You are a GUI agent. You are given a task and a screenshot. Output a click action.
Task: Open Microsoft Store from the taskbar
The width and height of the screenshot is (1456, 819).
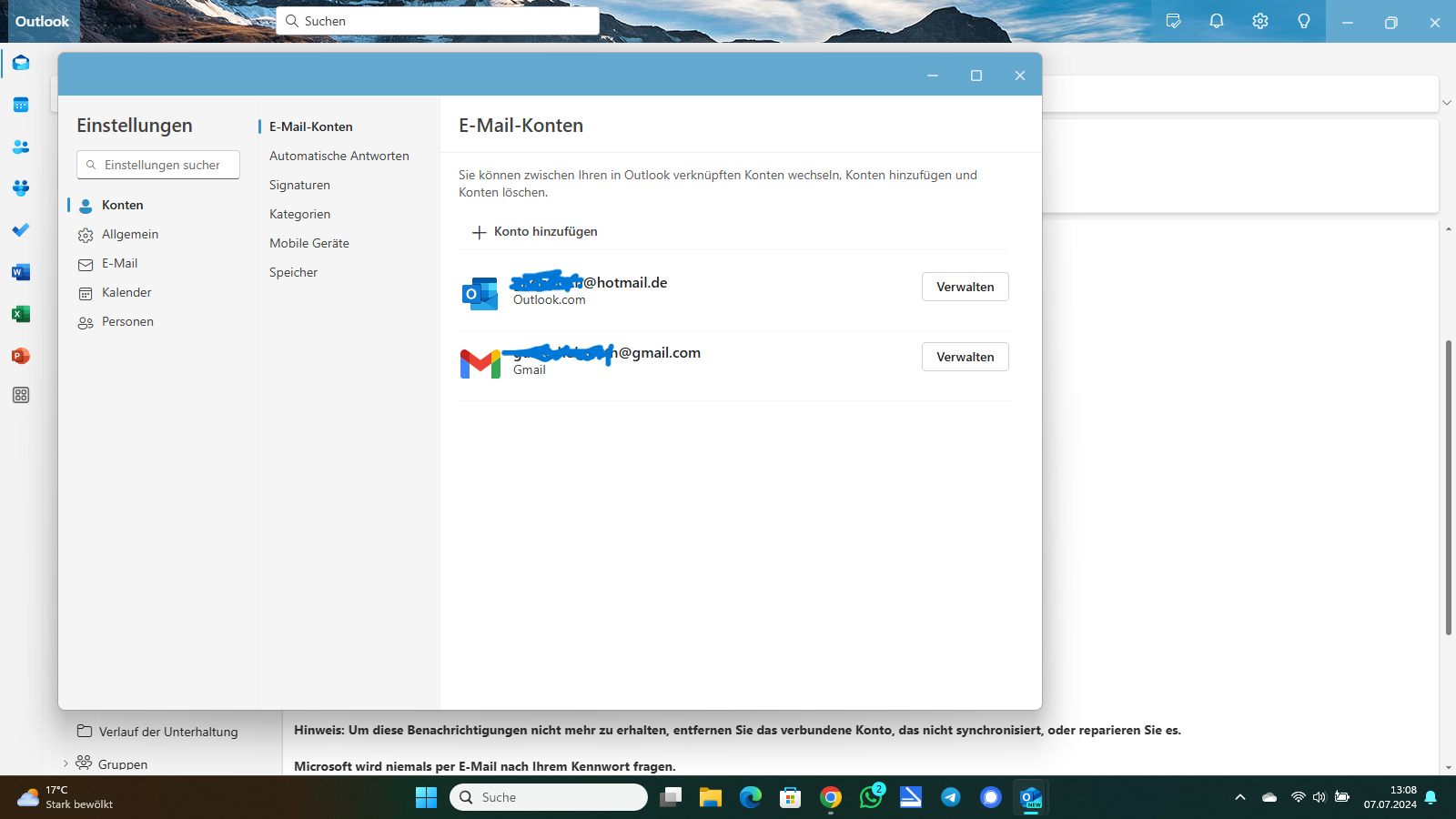click(791, 797)
